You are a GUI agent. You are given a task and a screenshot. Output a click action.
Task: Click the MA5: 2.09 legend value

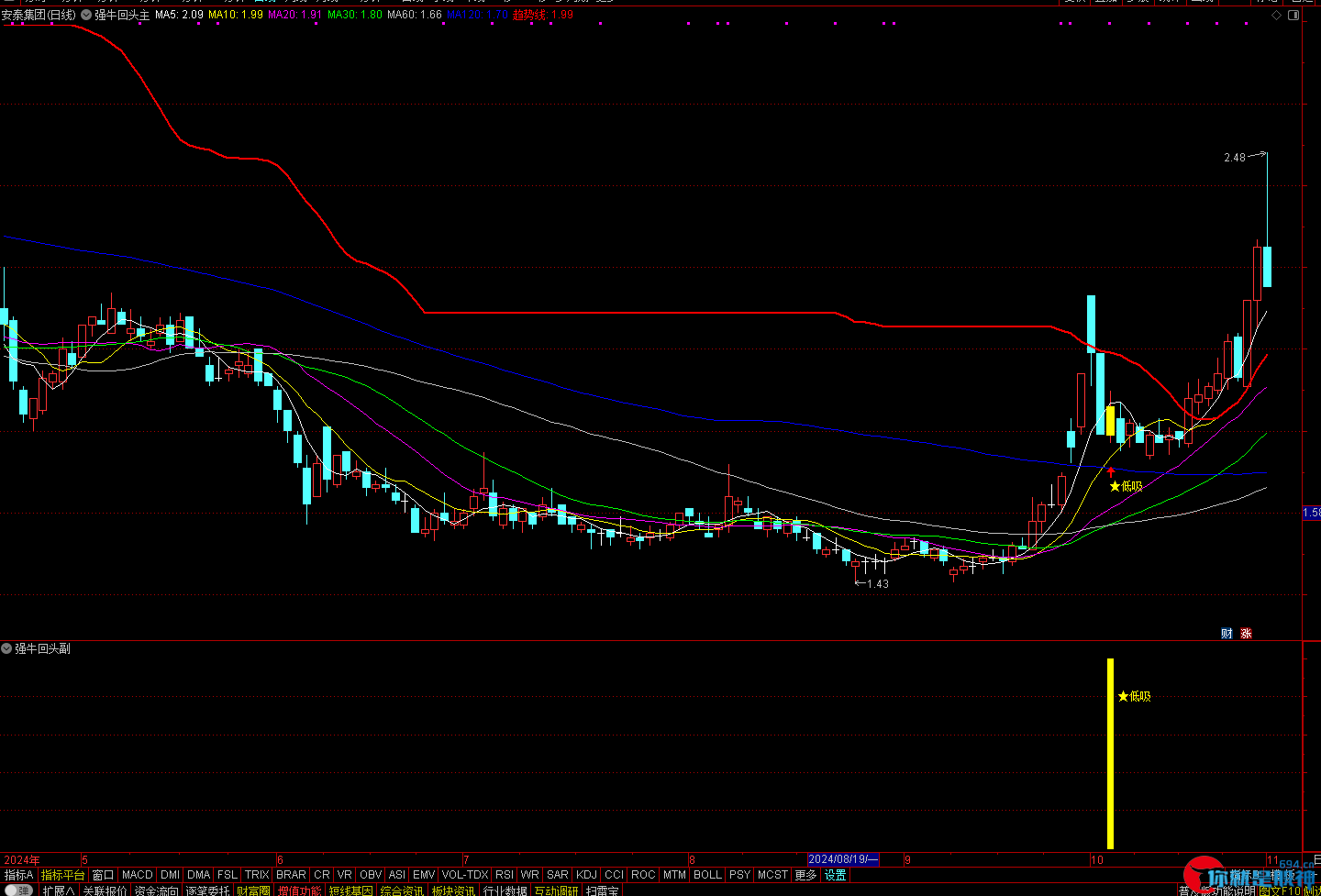tap(179, 15)
